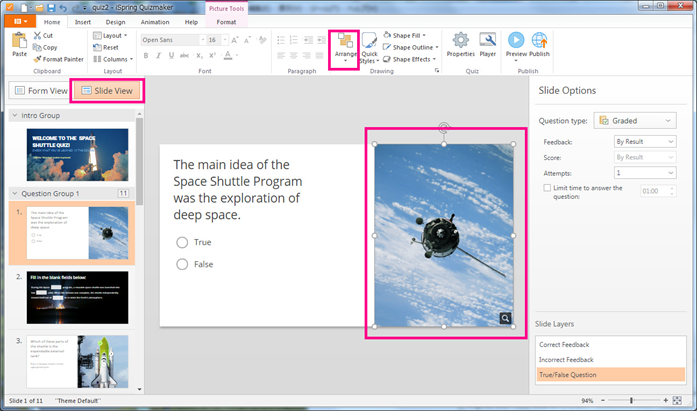
Task: Switch to Slide View
Action: click(107, 91)
